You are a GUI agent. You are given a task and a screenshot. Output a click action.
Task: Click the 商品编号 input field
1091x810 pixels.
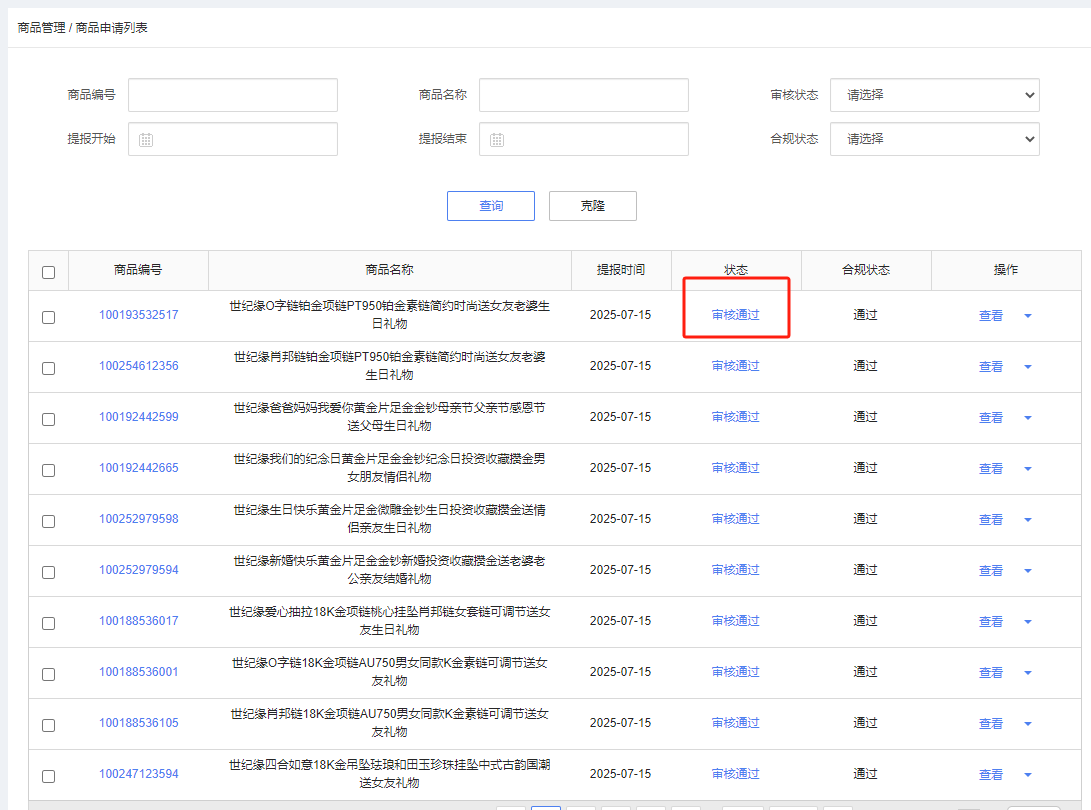point(232,95)
